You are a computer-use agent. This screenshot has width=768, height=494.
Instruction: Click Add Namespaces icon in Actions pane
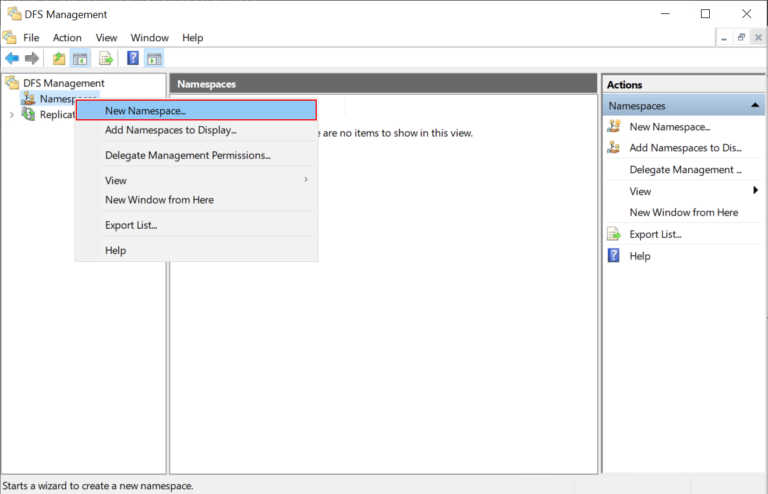[614, 148]
